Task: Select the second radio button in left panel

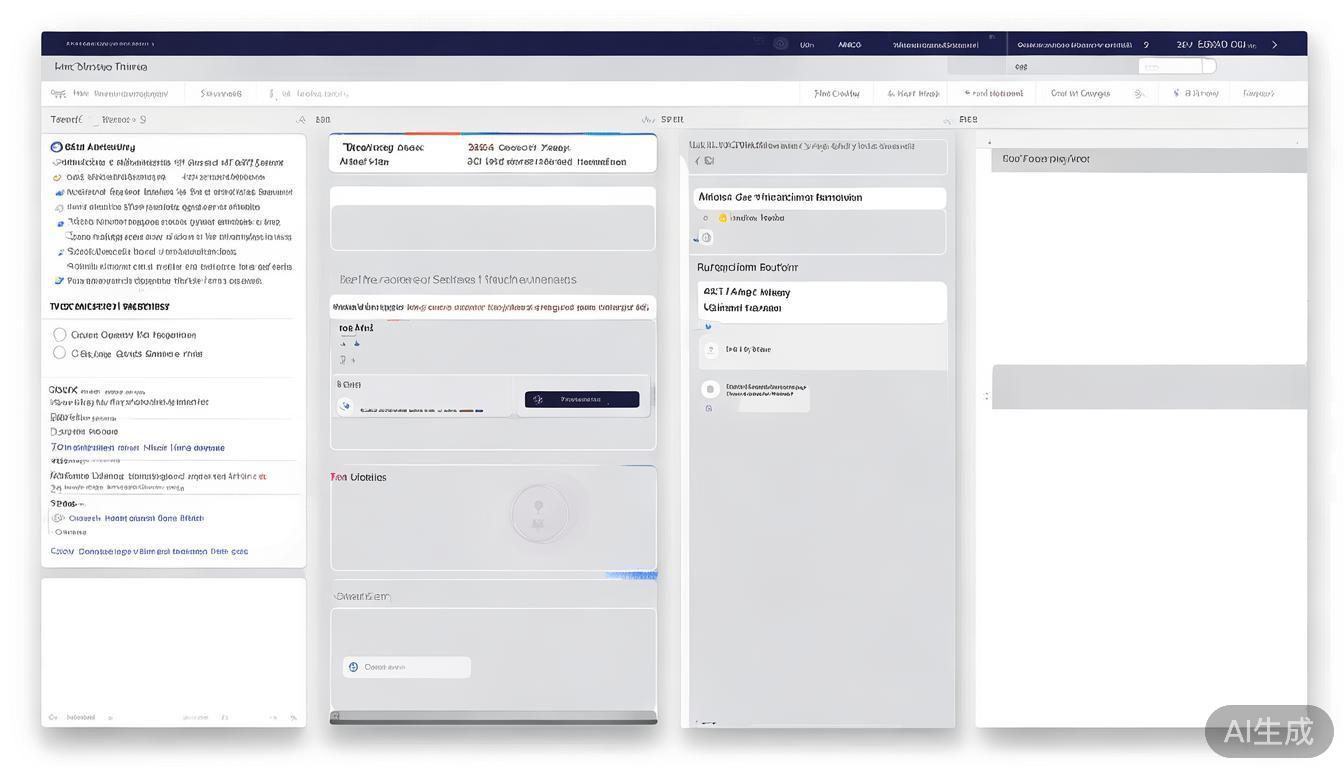Action: pyautogui.click(x=59, y=353)
